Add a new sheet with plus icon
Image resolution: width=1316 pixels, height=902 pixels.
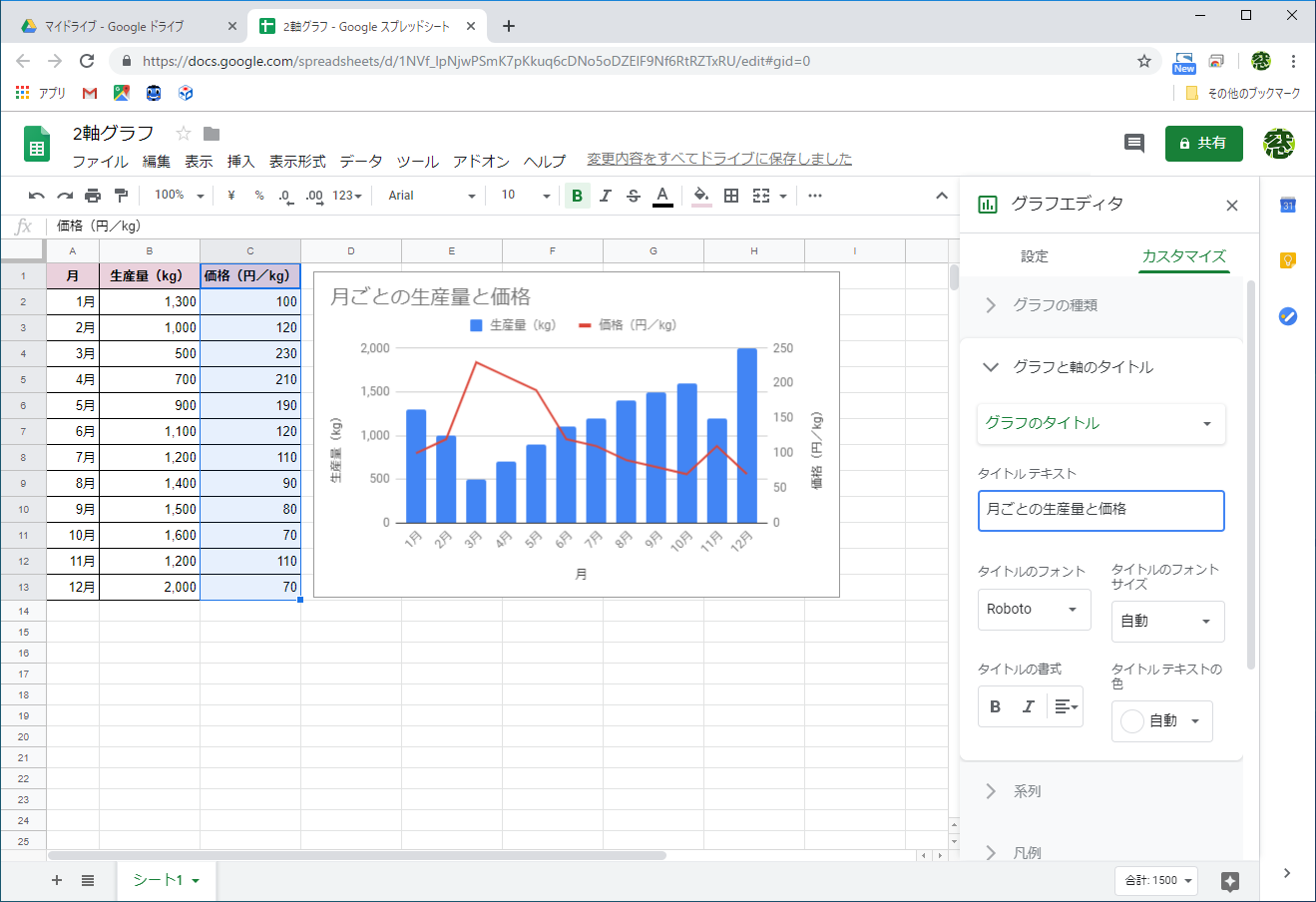click(57, 880)
